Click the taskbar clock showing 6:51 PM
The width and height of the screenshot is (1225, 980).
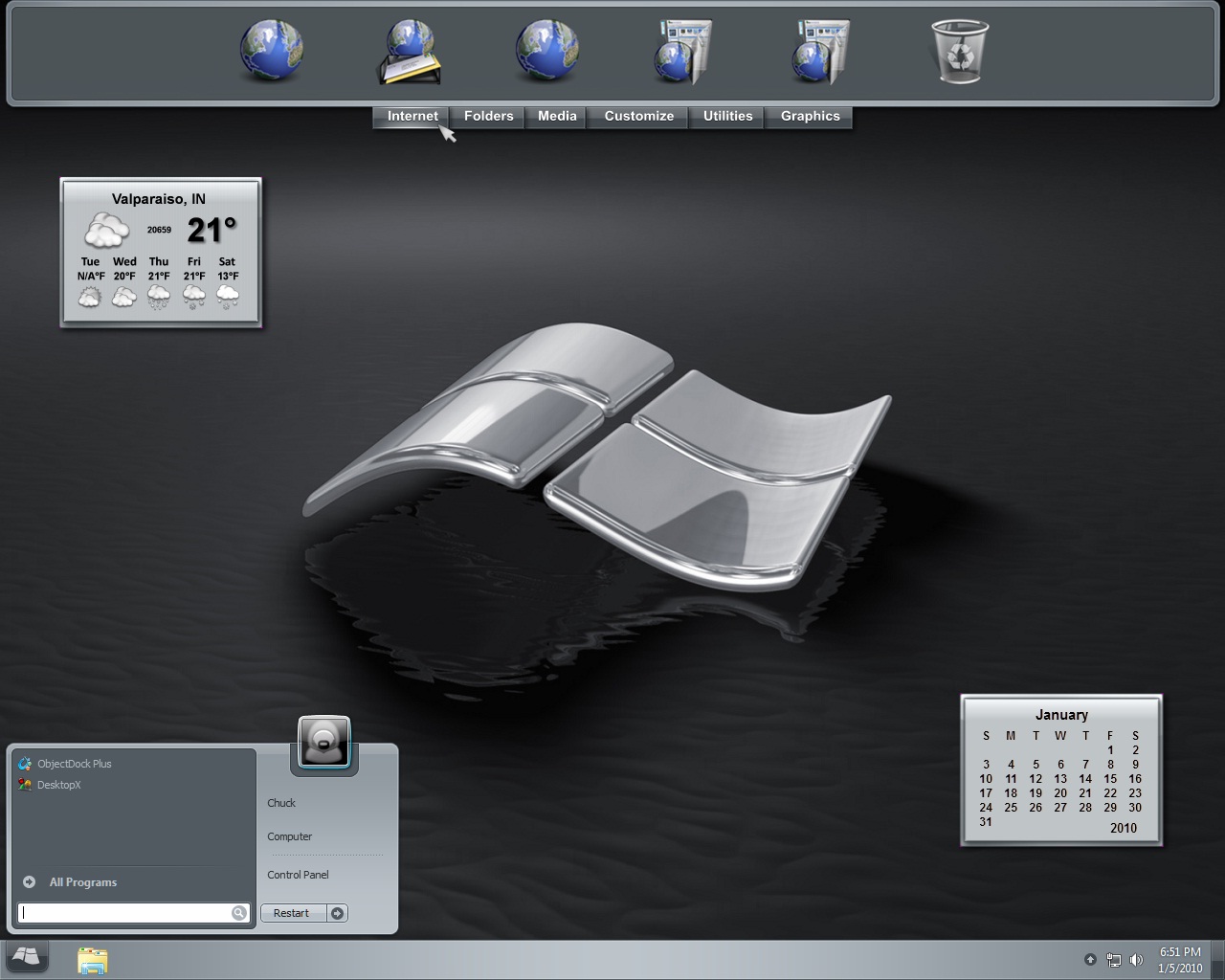[x=1180, y=960]
